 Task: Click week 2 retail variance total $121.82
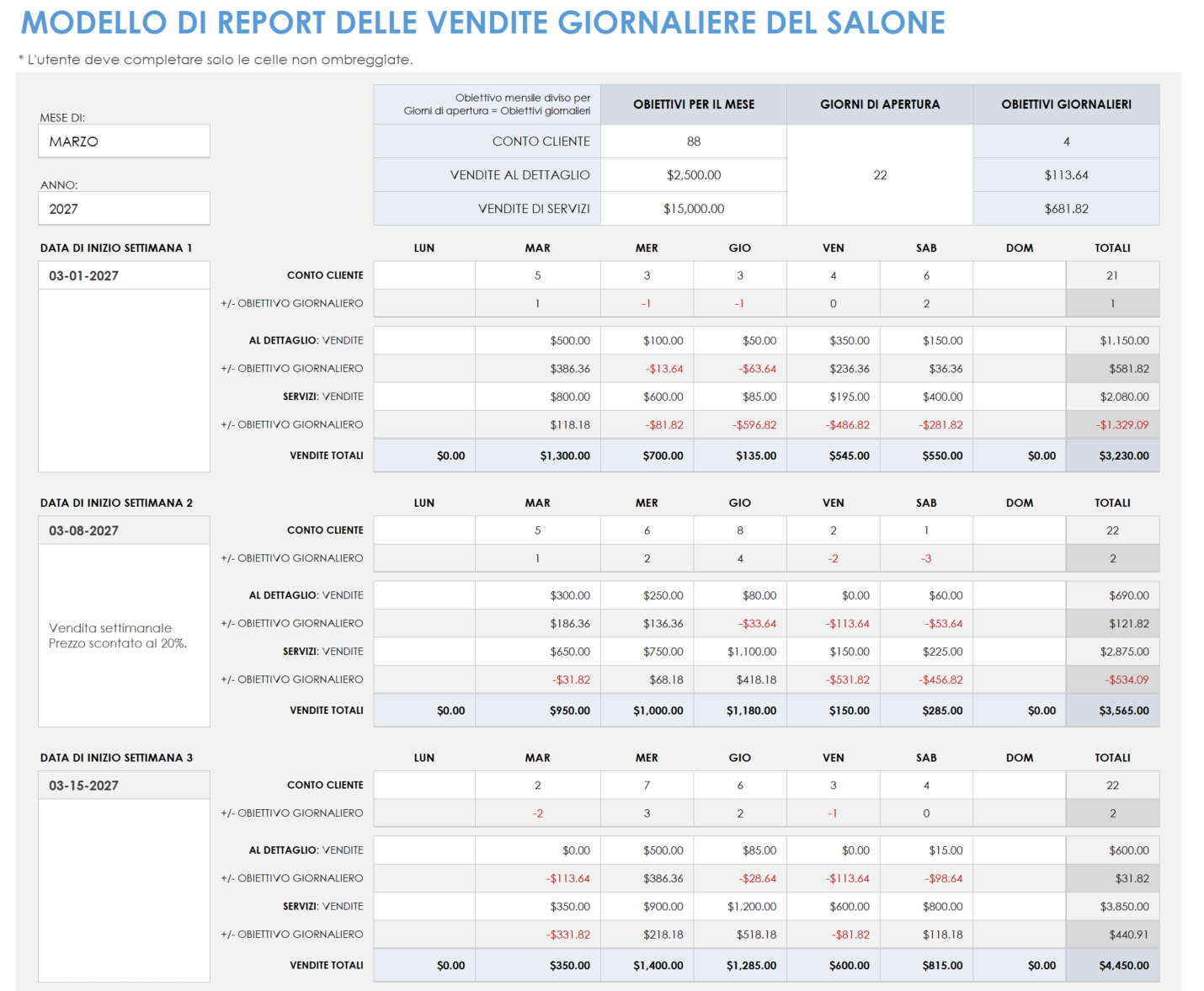[x=1112, y=624]
